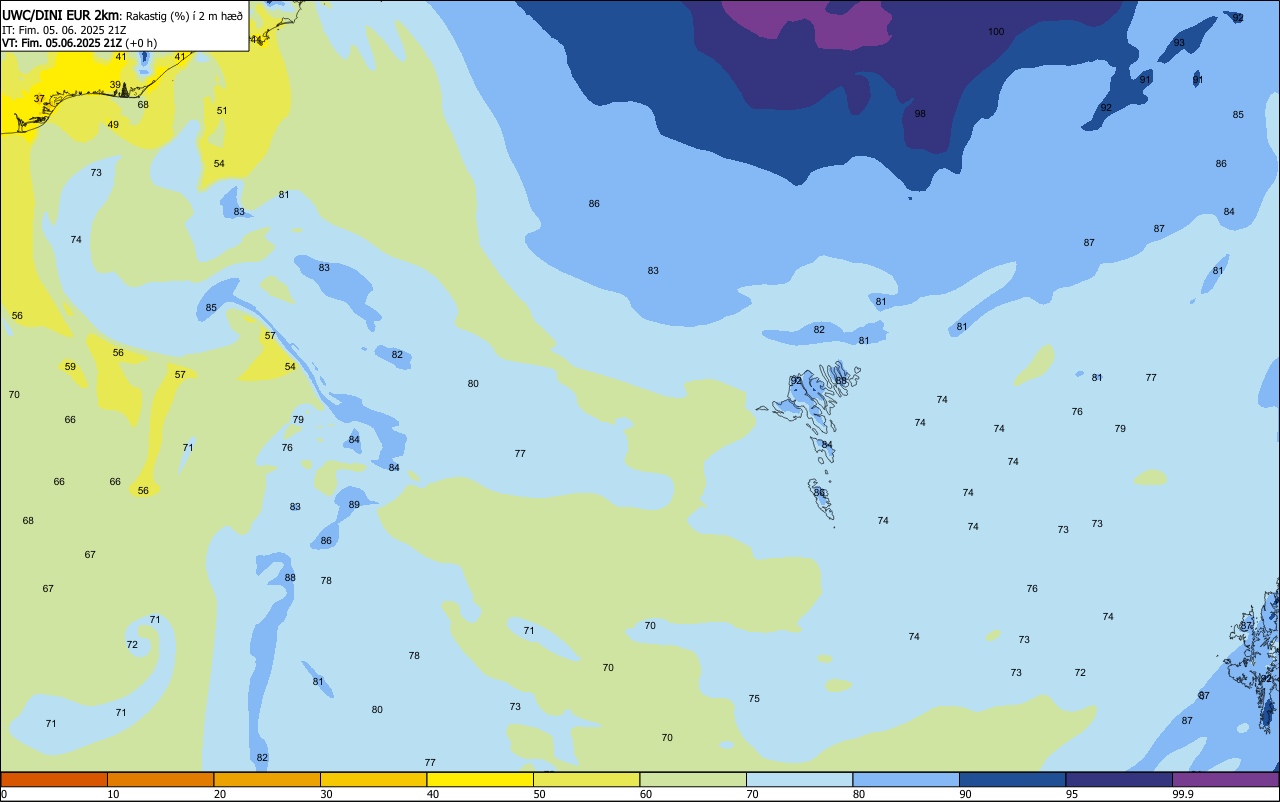Click the dark blue 90–95 legend swatch

click(1012, 779)
